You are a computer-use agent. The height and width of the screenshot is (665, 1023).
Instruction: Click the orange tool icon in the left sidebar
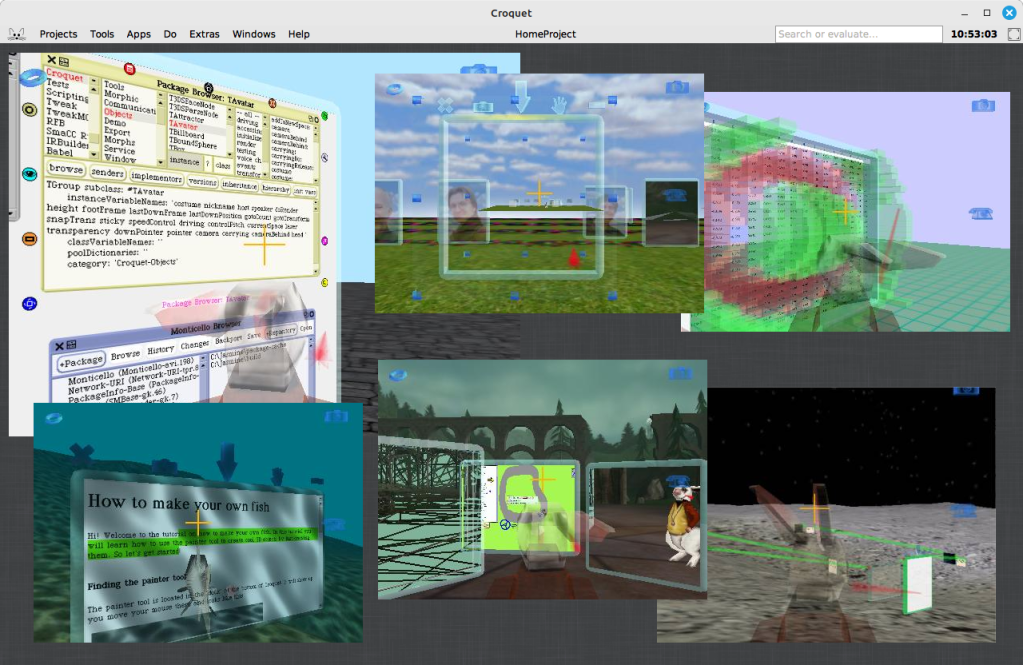pos(29,238)
